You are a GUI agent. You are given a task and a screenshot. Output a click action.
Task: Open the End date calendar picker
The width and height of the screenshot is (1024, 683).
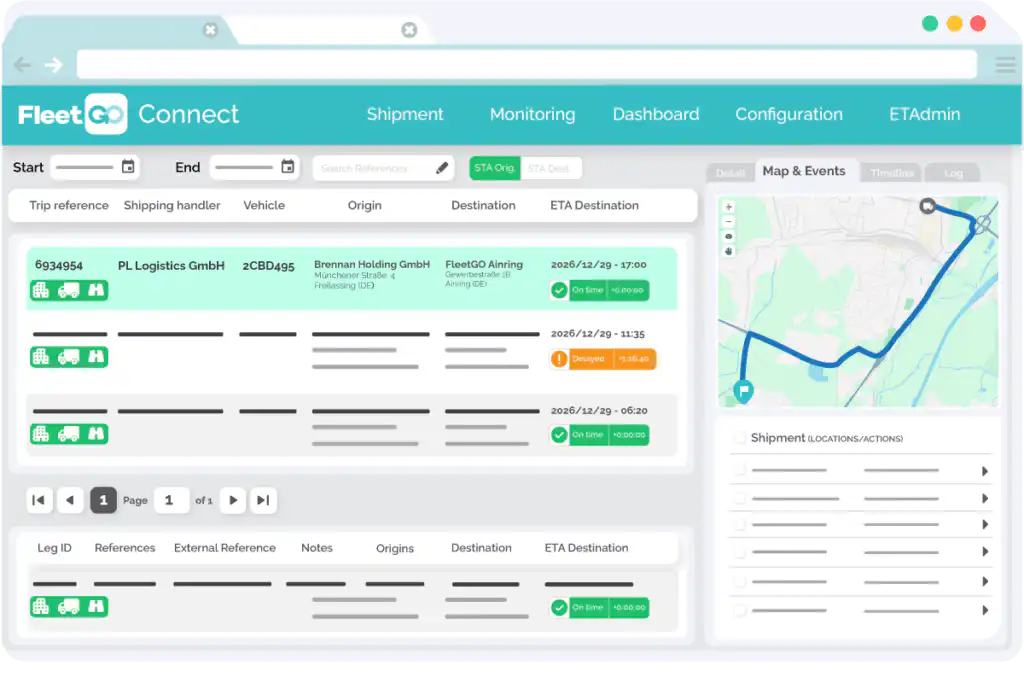[287, 167]
